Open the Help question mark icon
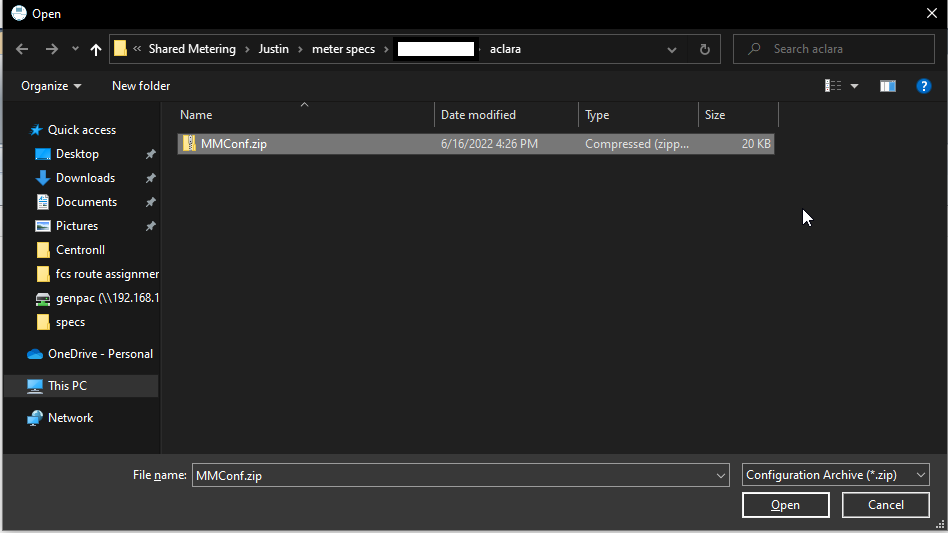The image size is (948, 533). pos(924,86)
